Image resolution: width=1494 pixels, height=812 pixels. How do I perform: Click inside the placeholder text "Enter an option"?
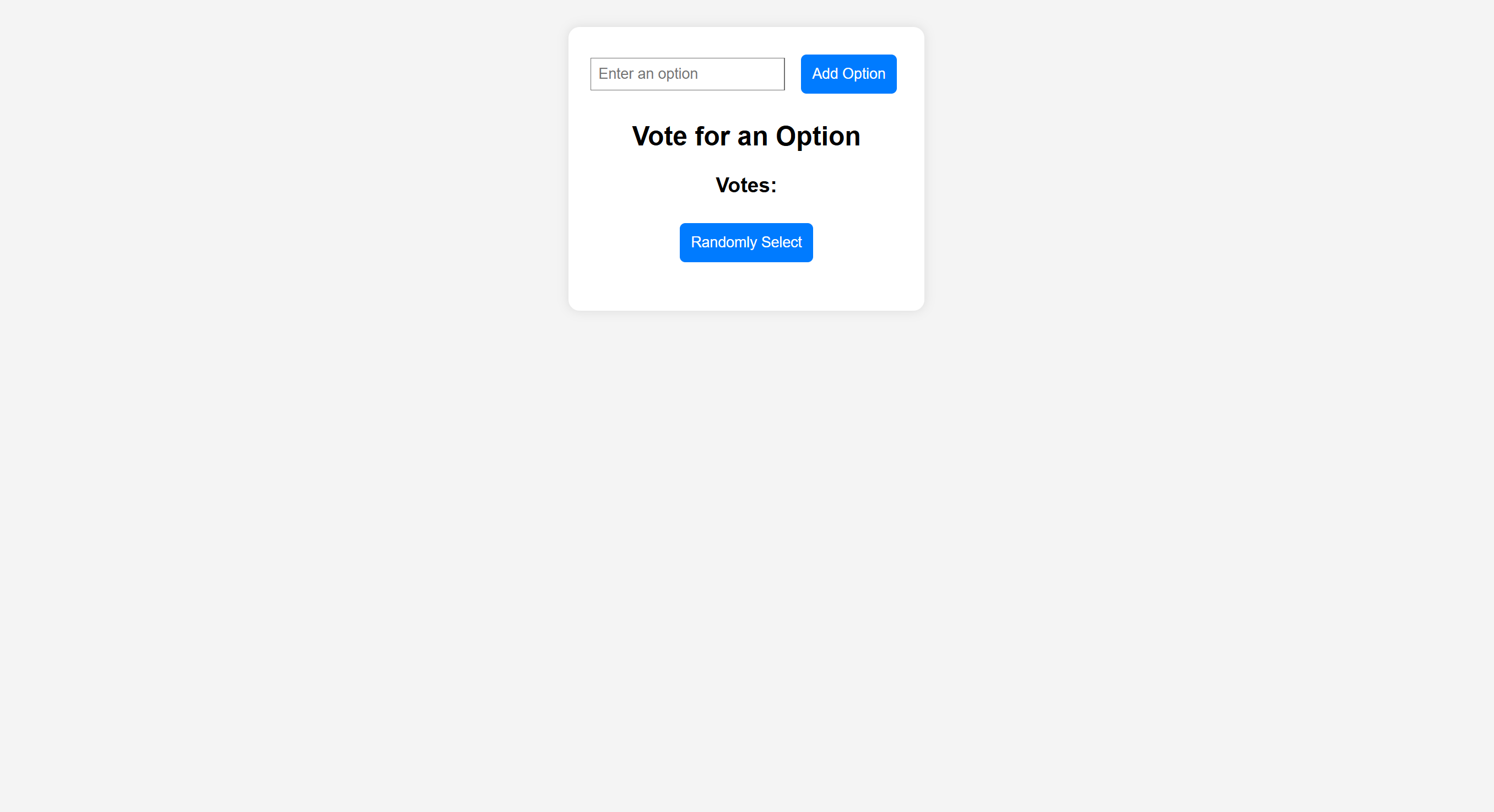(x=648, y=74)
